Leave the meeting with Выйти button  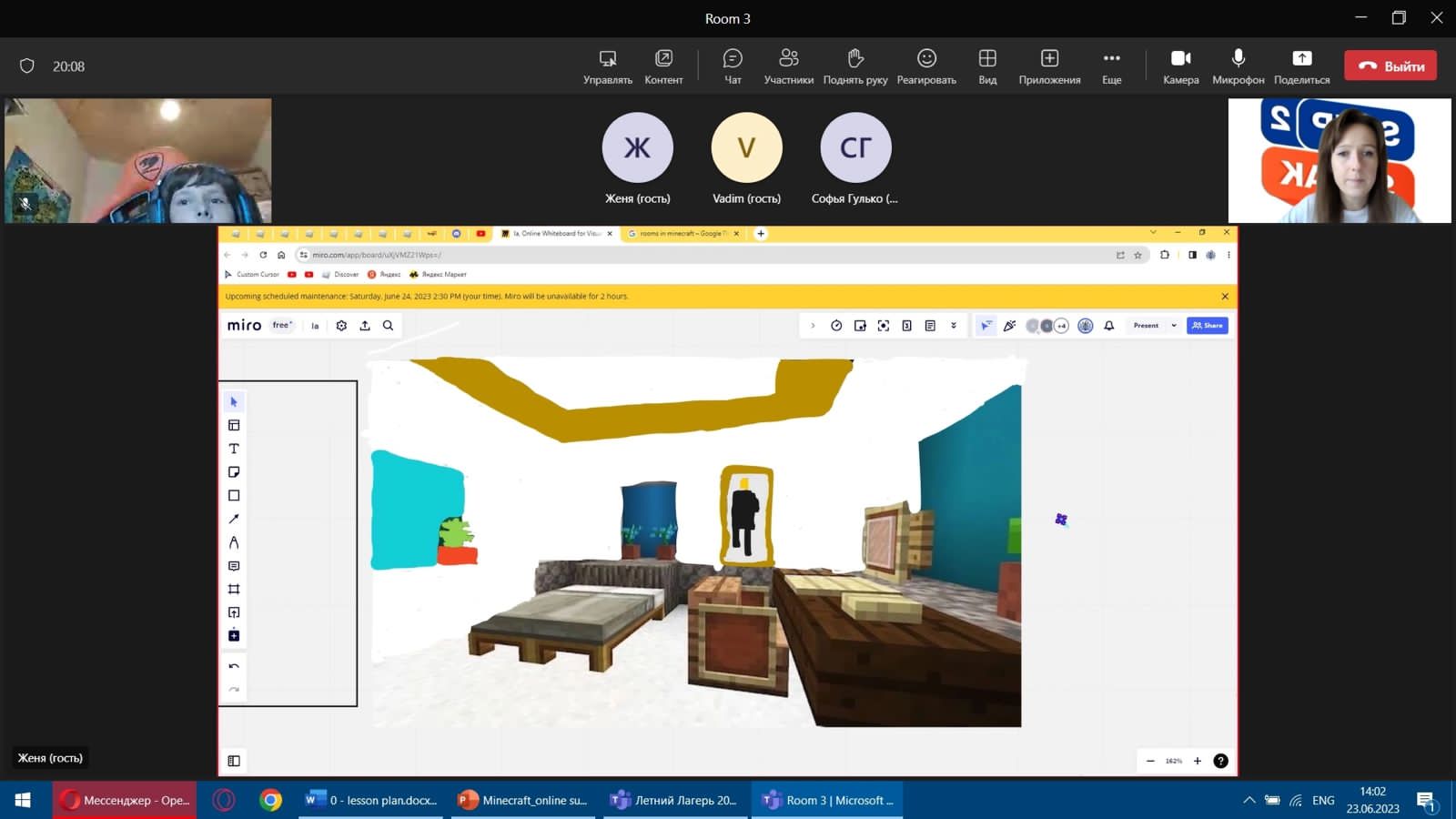1390,66
